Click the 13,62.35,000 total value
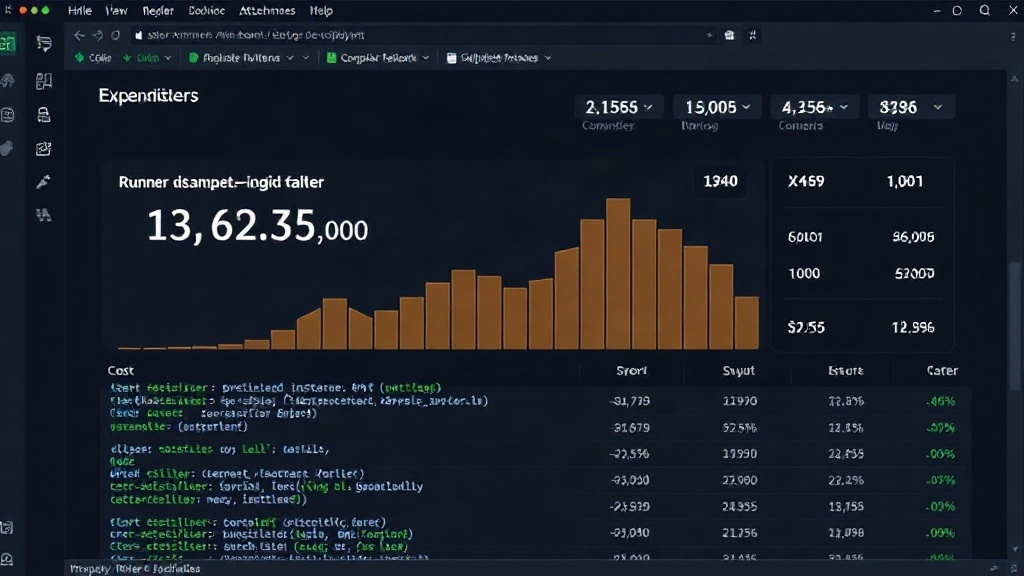 (257, 226)
